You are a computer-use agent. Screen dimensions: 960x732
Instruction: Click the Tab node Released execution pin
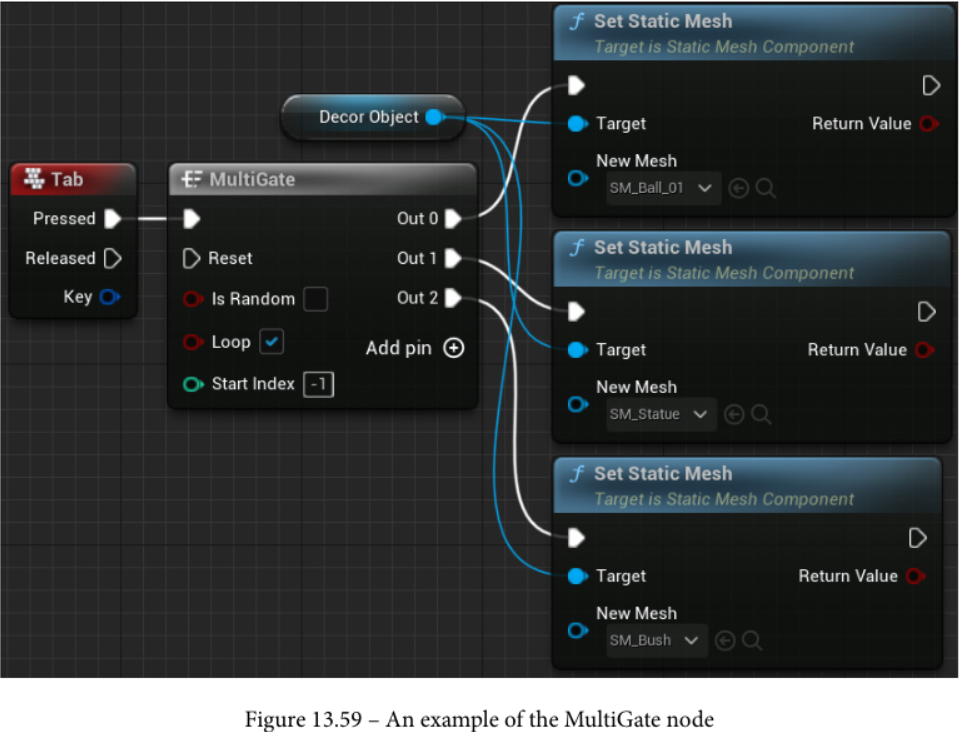(x=113, y=258)
